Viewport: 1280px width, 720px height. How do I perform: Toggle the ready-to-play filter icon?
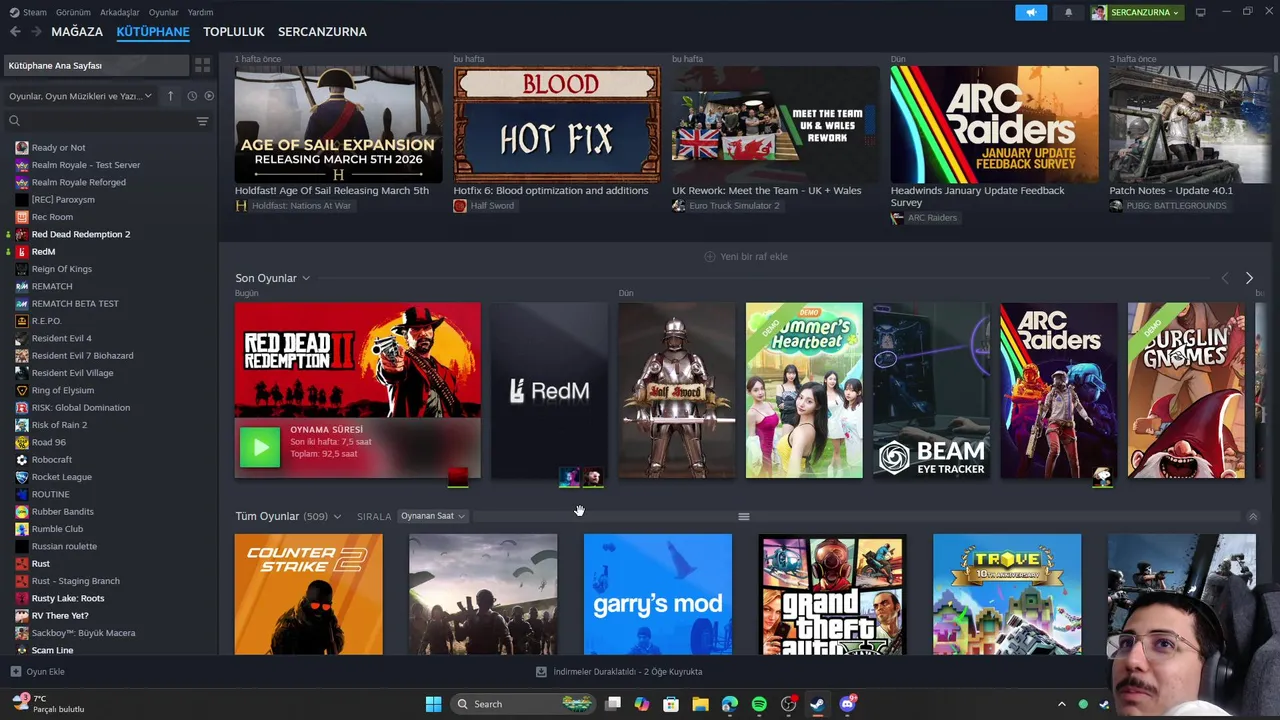pos(209,96)
